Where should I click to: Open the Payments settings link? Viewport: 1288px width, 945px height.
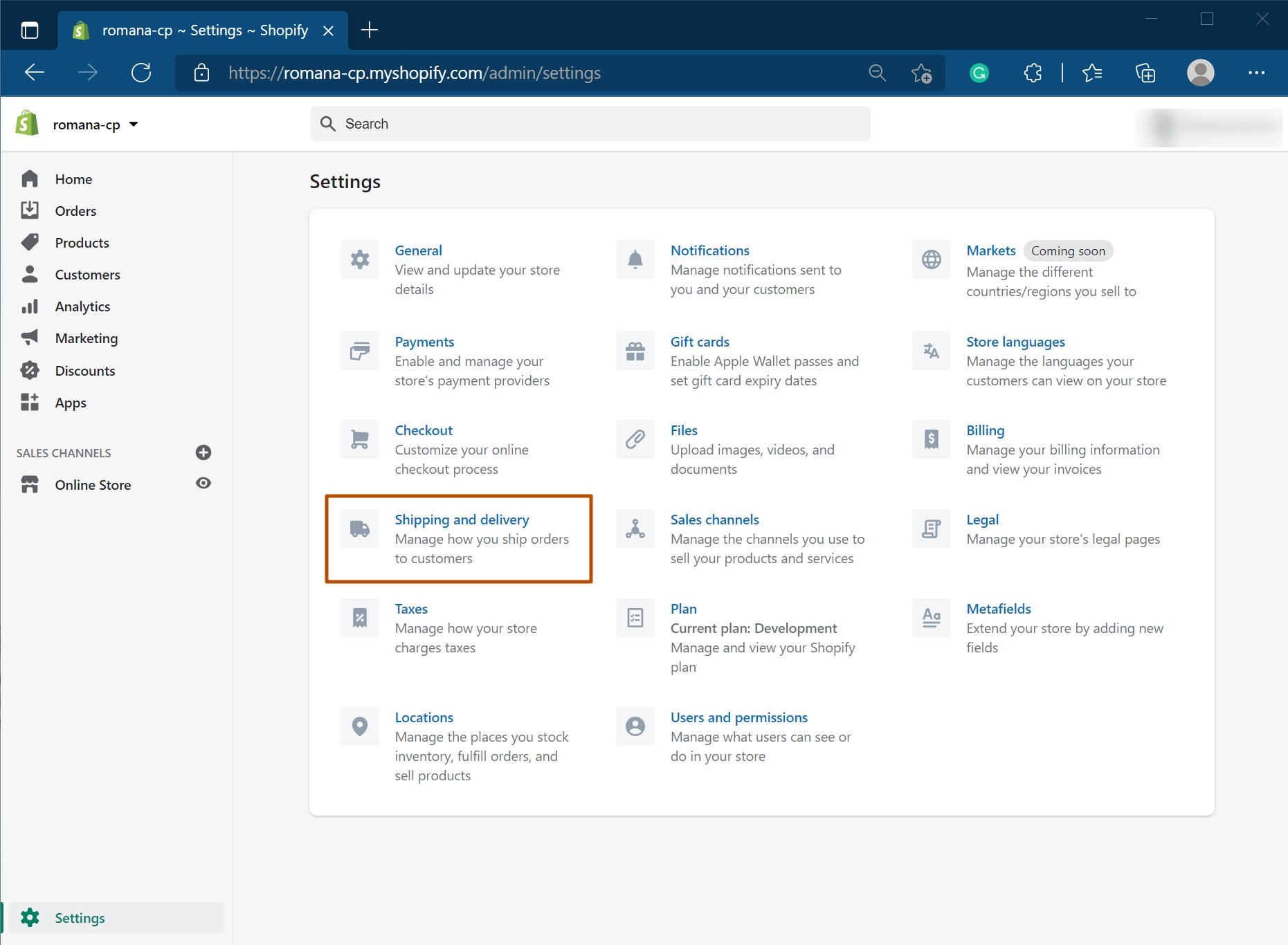coord(424,342)
